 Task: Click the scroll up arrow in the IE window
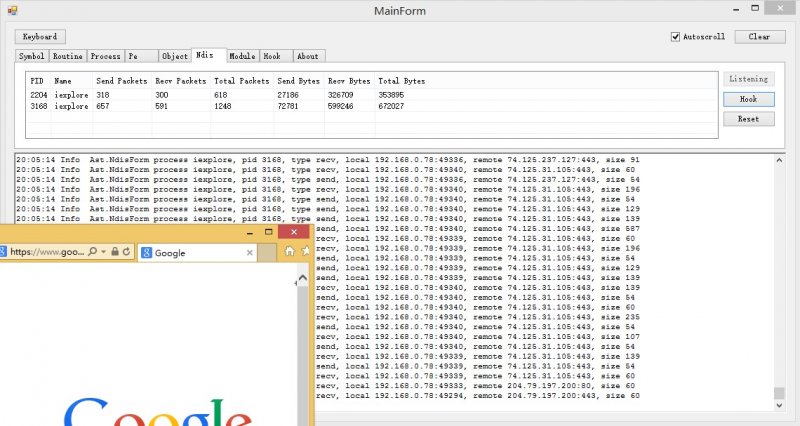(303, 278)
